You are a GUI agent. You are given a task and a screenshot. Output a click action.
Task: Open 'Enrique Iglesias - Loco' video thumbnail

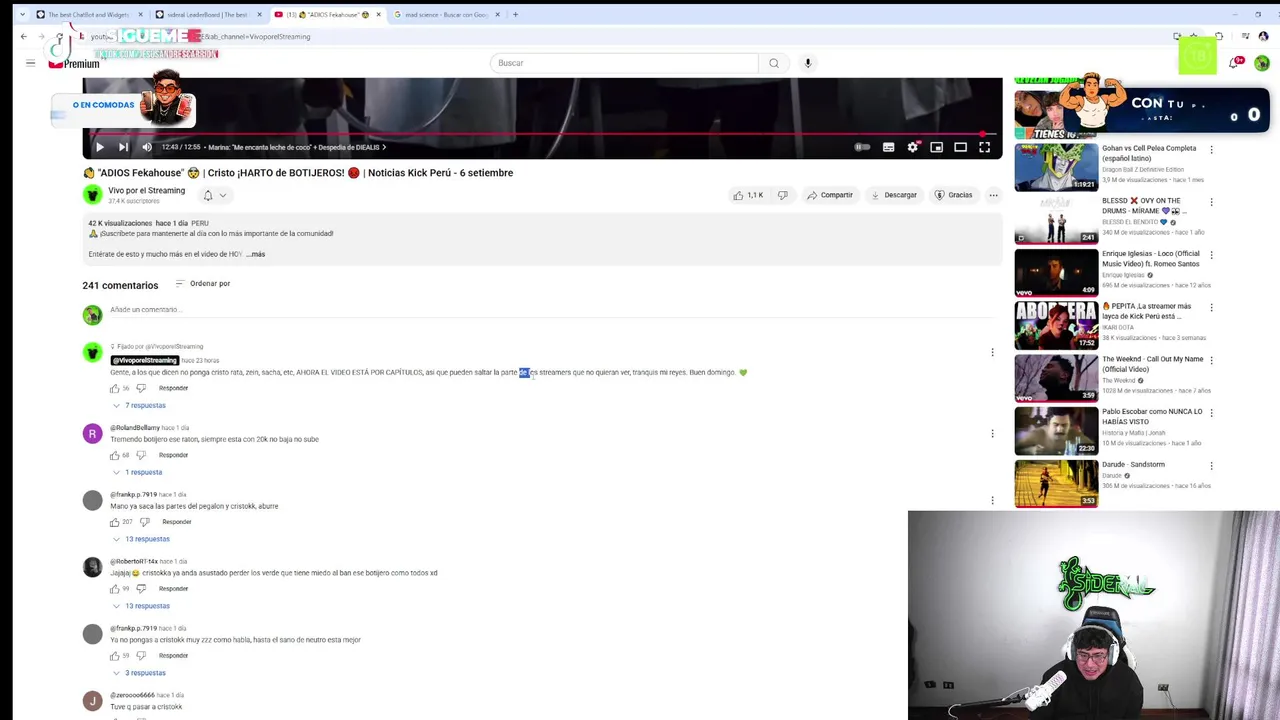[1056, 272]
